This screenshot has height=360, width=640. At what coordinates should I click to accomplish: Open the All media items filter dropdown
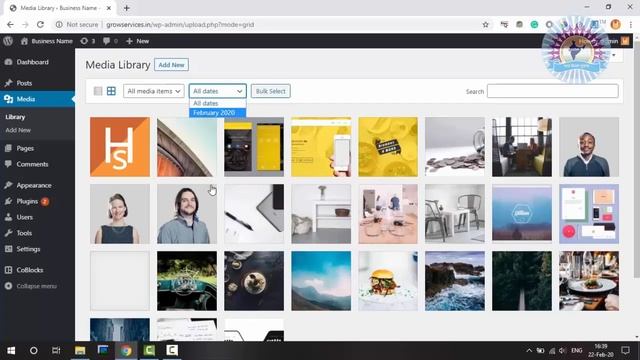coord(153,91)
